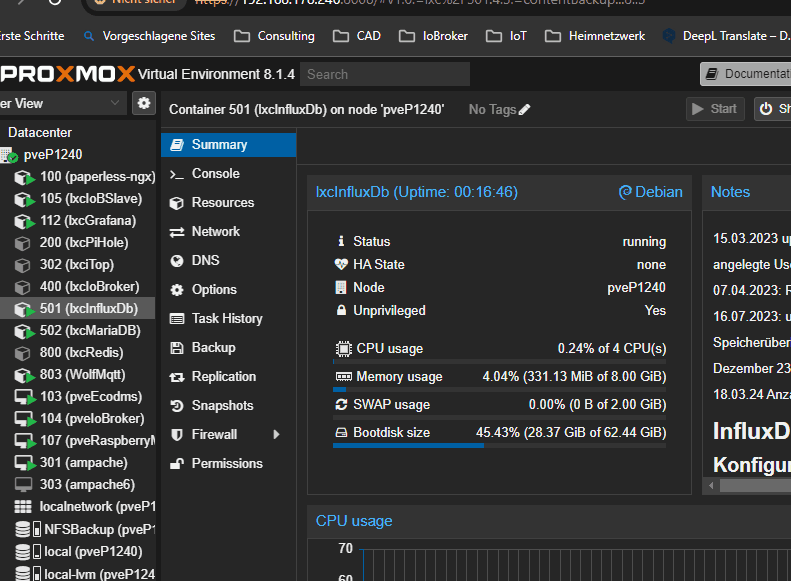Go to the Backup tab
Image resolution: width=791 pixels, height=581 pixels.
click(229, 347)
